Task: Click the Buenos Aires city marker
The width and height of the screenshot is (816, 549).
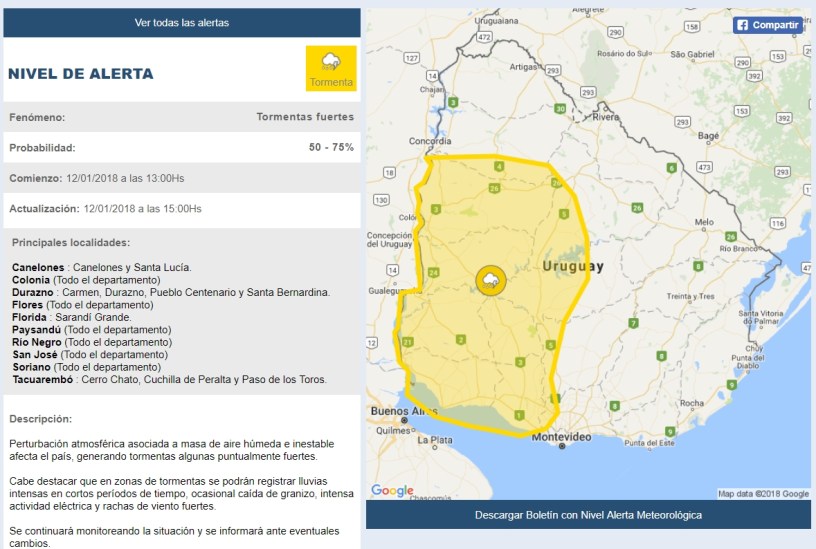Action: click(404, 419)
